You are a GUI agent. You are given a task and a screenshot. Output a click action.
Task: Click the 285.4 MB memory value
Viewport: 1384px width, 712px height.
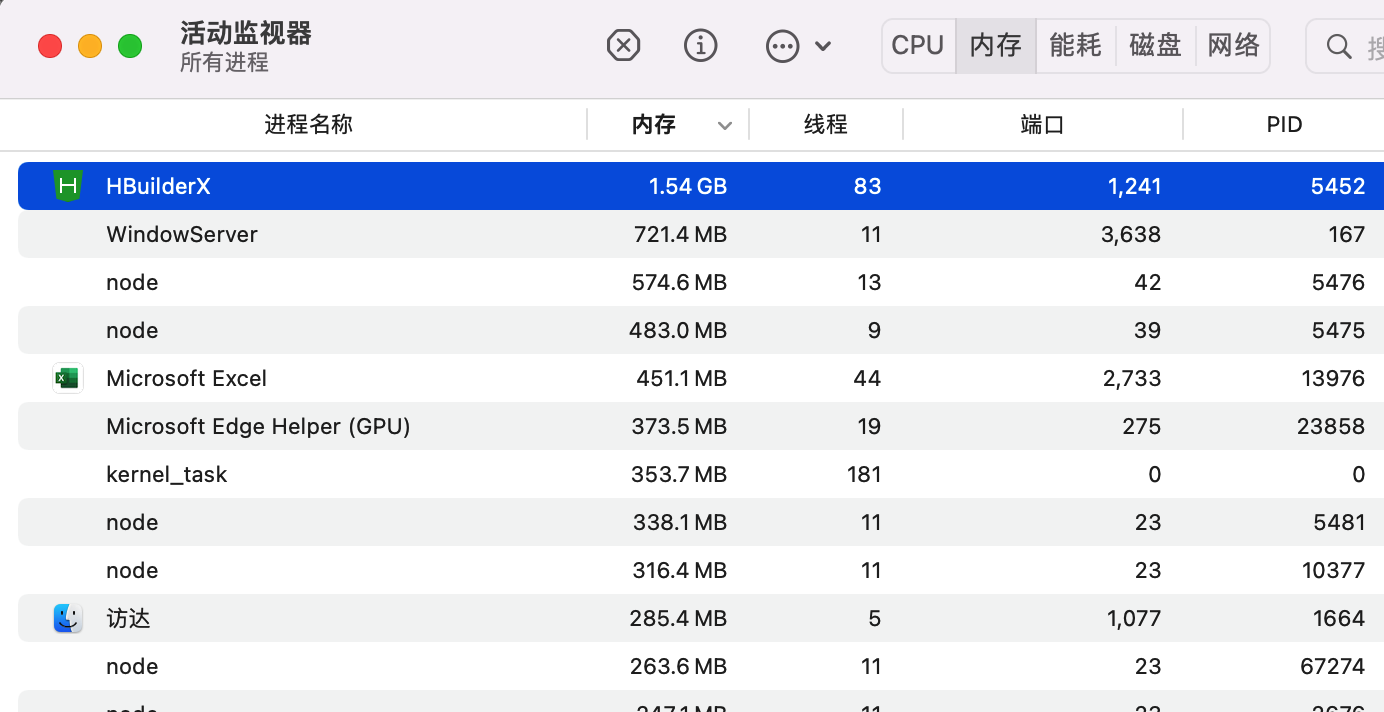pyautogui.click(x=678, y=618)
